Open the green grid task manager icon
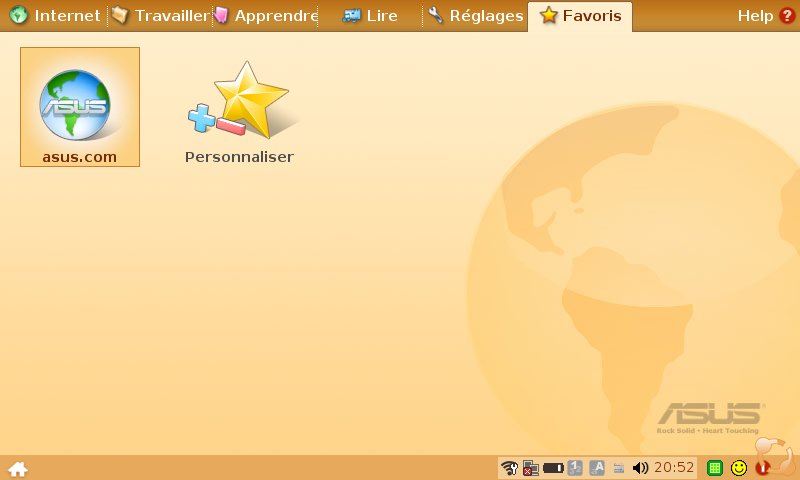Viewport: 800px width, 480px height. 715,468
